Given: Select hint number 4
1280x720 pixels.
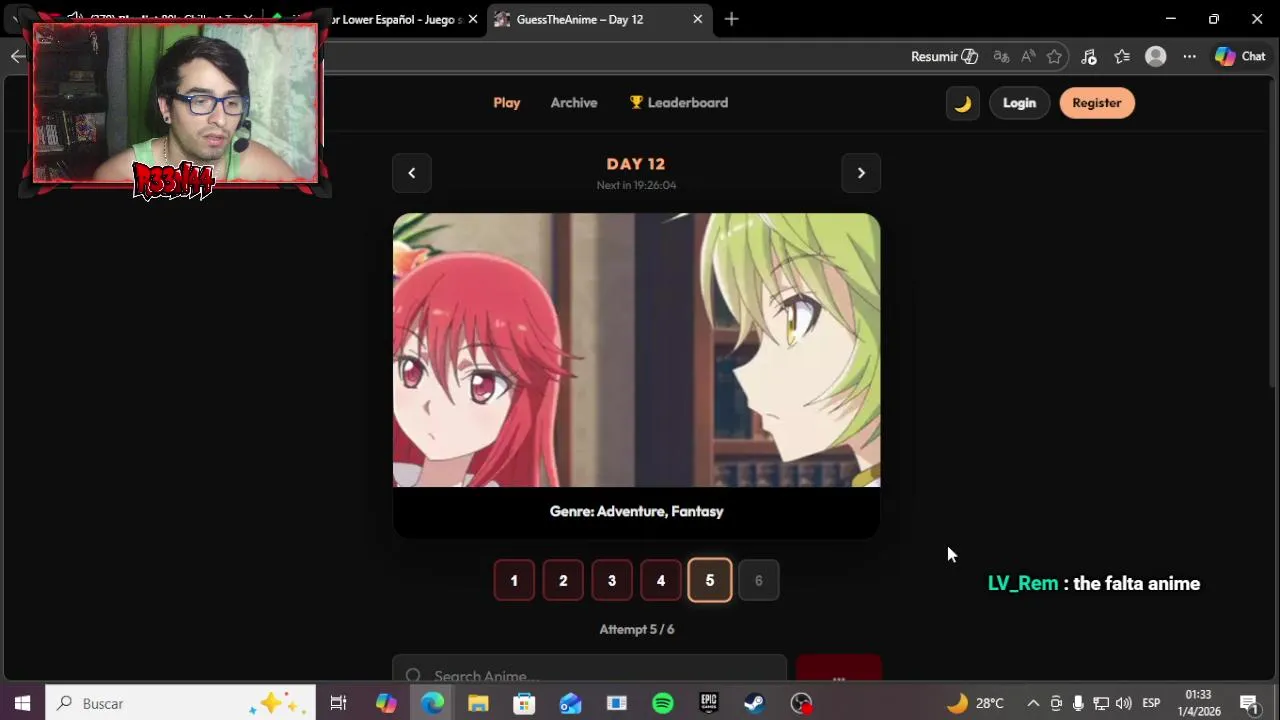Looking at the screenshot, I should pos(661,581).
